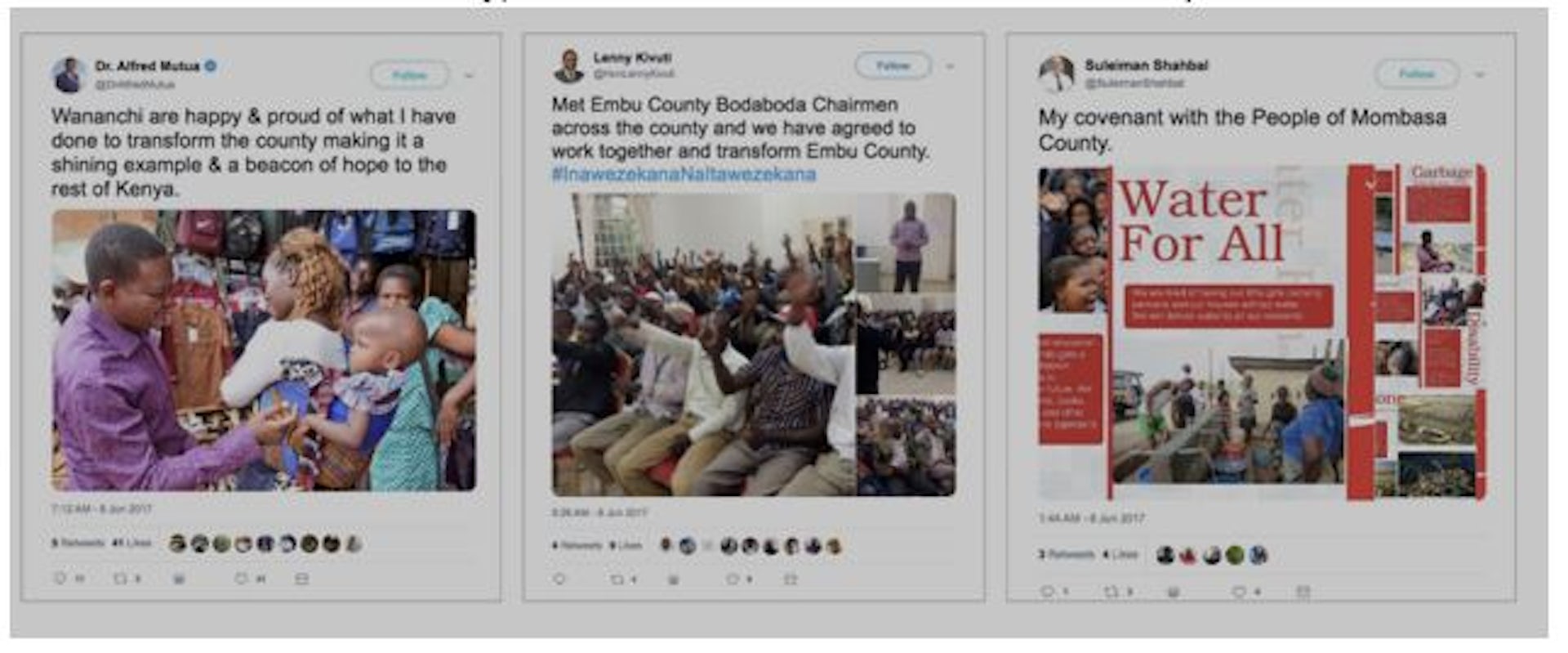1568x653 pixels.
Task: View the Water For All image
Action: pos(1262,332)
